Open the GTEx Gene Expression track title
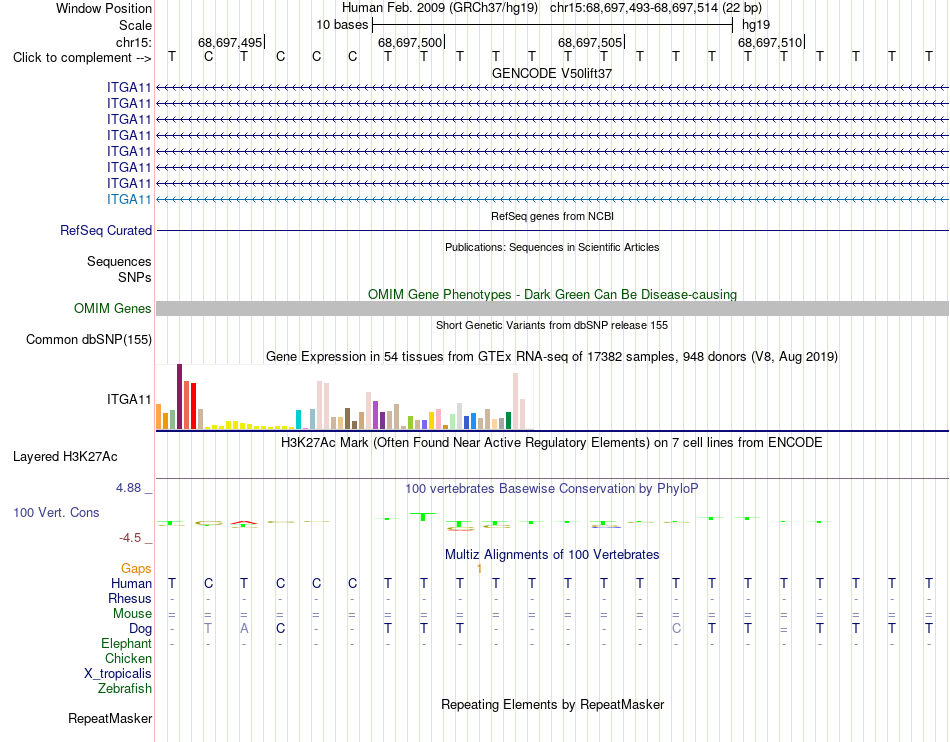 point(552,357)
